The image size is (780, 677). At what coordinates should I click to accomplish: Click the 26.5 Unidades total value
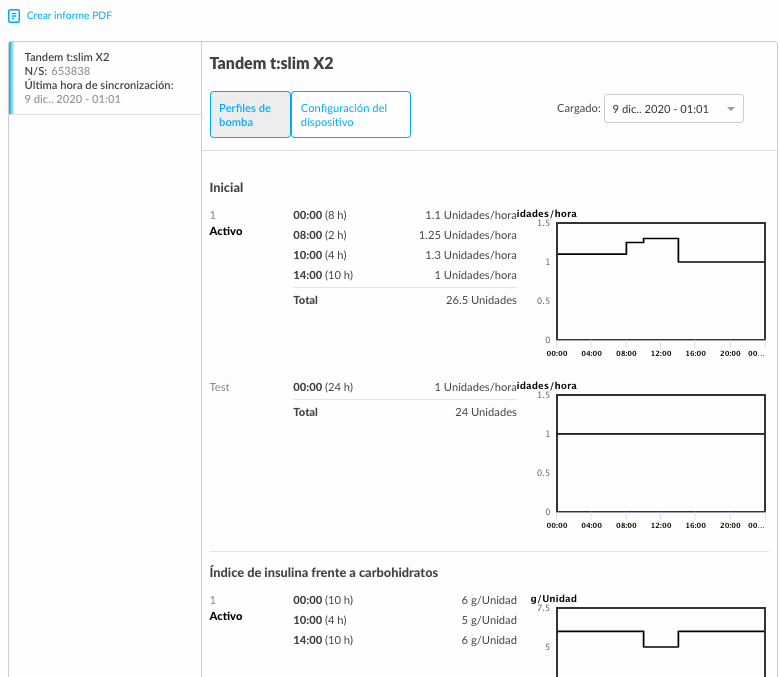point(481,300)
